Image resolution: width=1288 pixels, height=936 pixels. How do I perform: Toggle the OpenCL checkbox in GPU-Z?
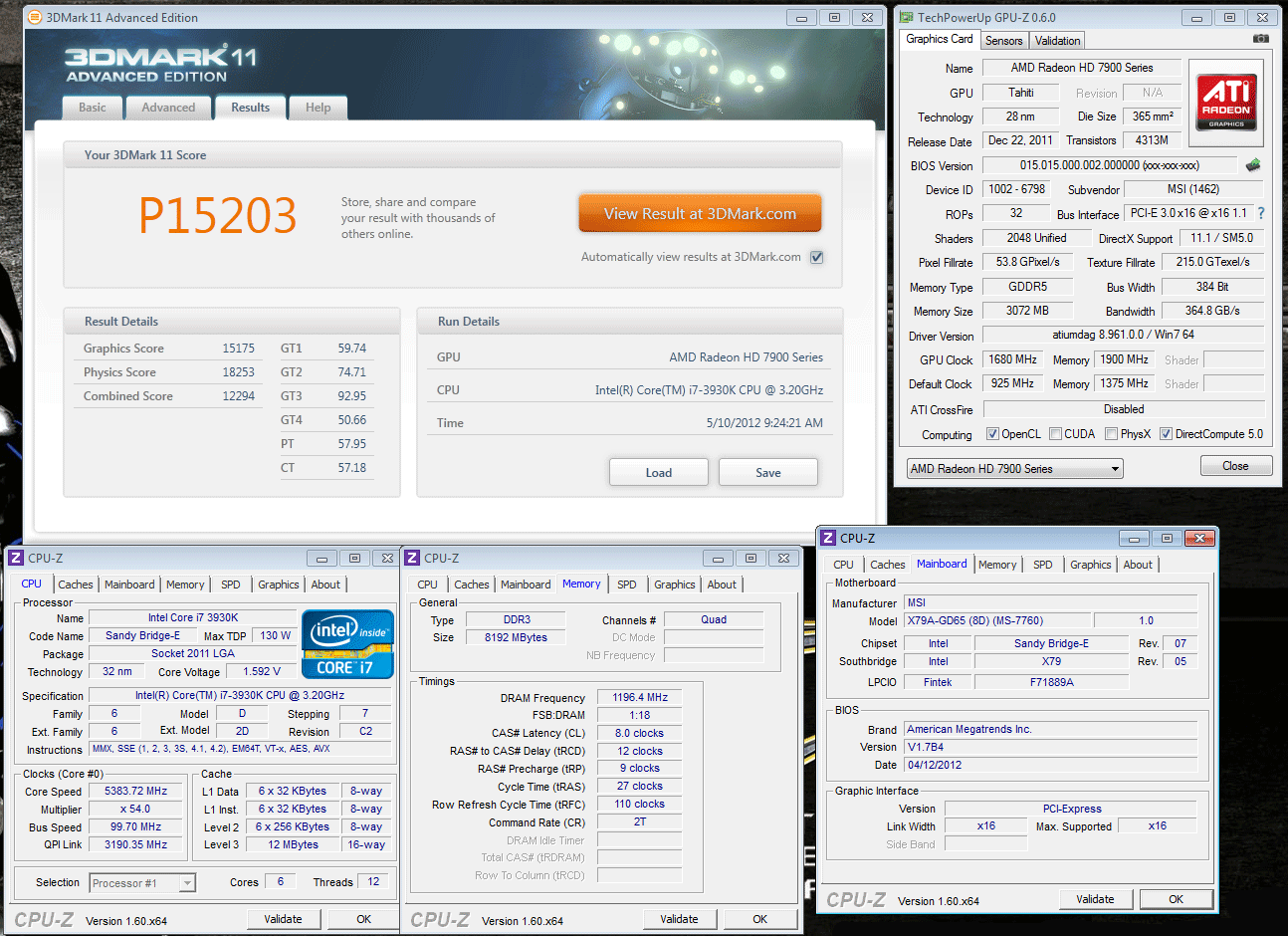992,434
